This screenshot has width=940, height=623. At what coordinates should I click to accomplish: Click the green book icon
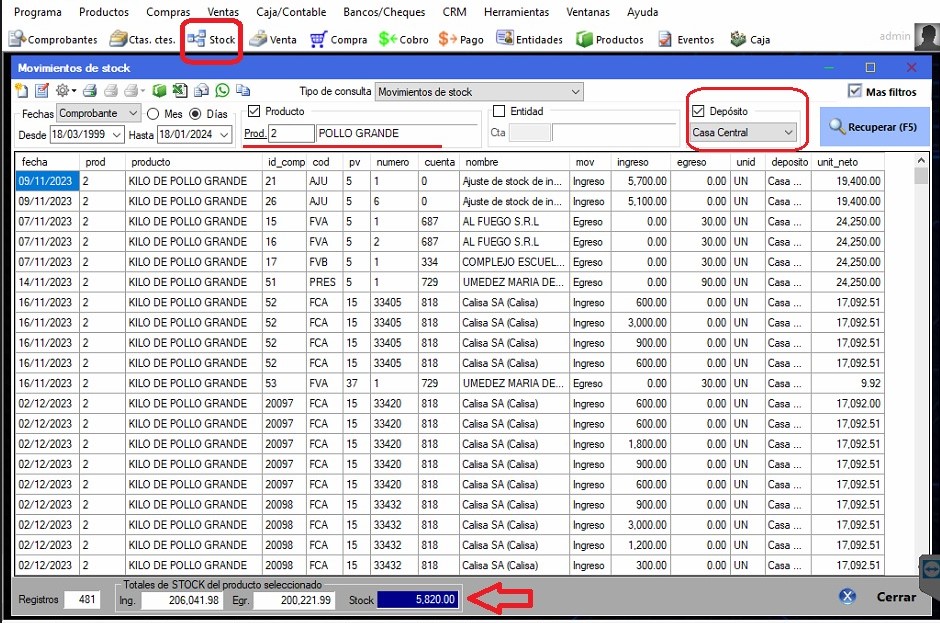(x=159, y=91)
